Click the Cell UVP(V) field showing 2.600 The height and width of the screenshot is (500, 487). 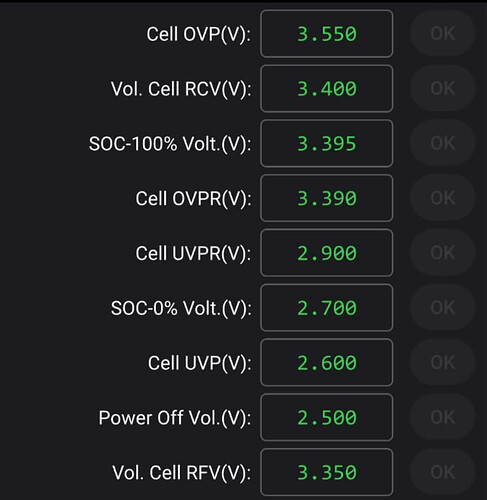pyautogui.click(x=326, y=362)
